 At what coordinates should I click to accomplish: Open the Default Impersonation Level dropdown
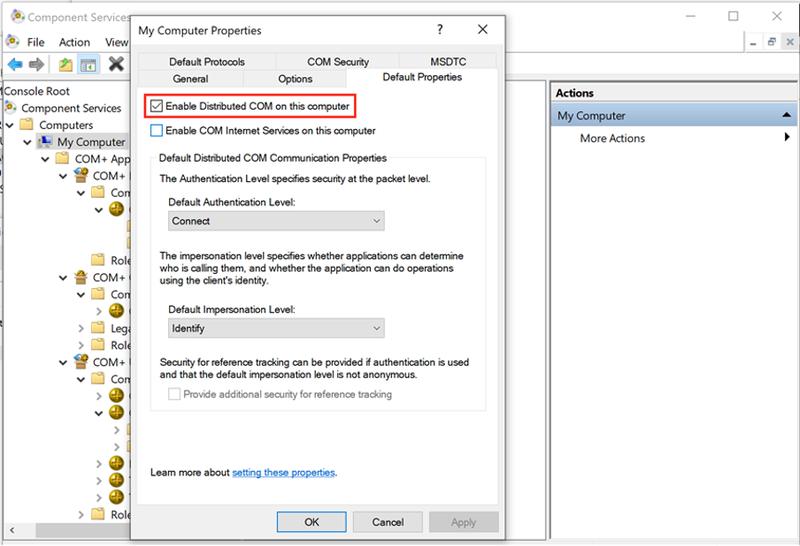point(276,328)
